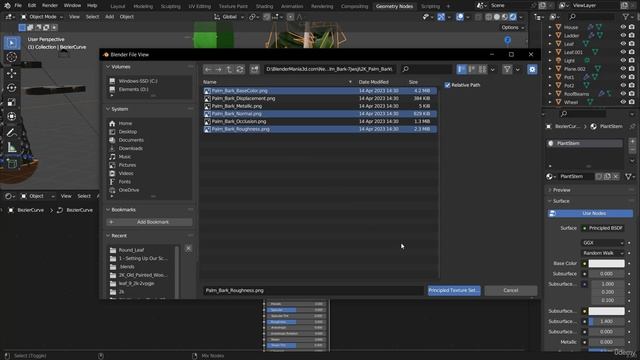640x360 pixels.
Task: Go back to previous folder in file browser
Action: coord(208,69)
